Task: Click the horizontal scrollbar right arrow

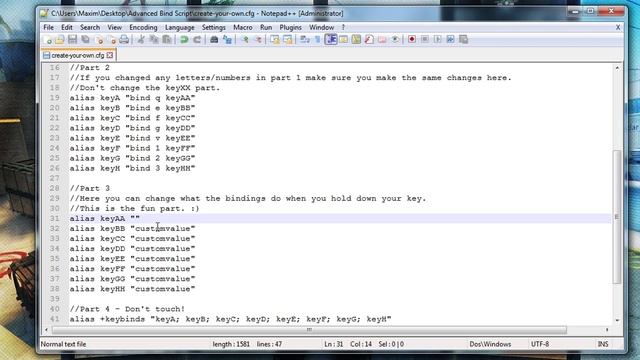Action: (607, 329)
